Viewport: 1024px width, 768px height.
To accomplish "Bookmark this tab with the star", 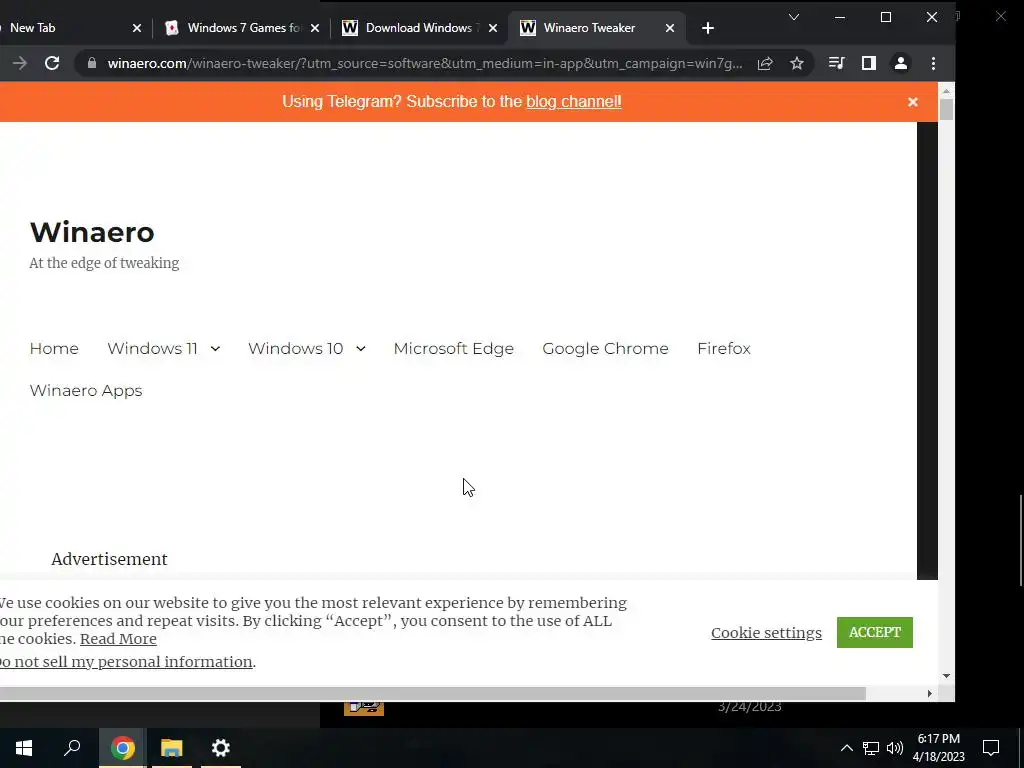I will (x=797, y=63).
